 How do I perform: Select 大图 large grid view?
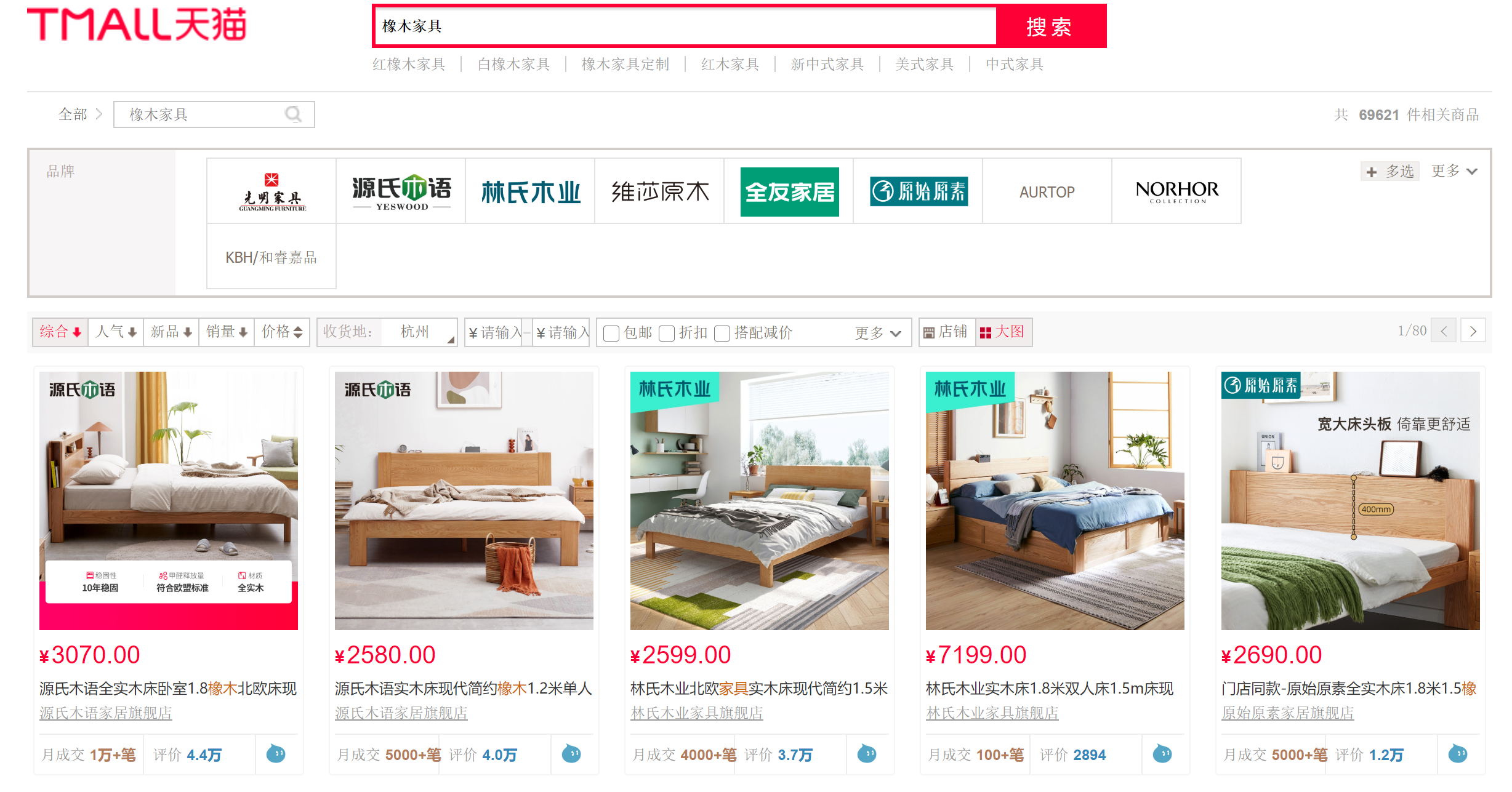1003,332
